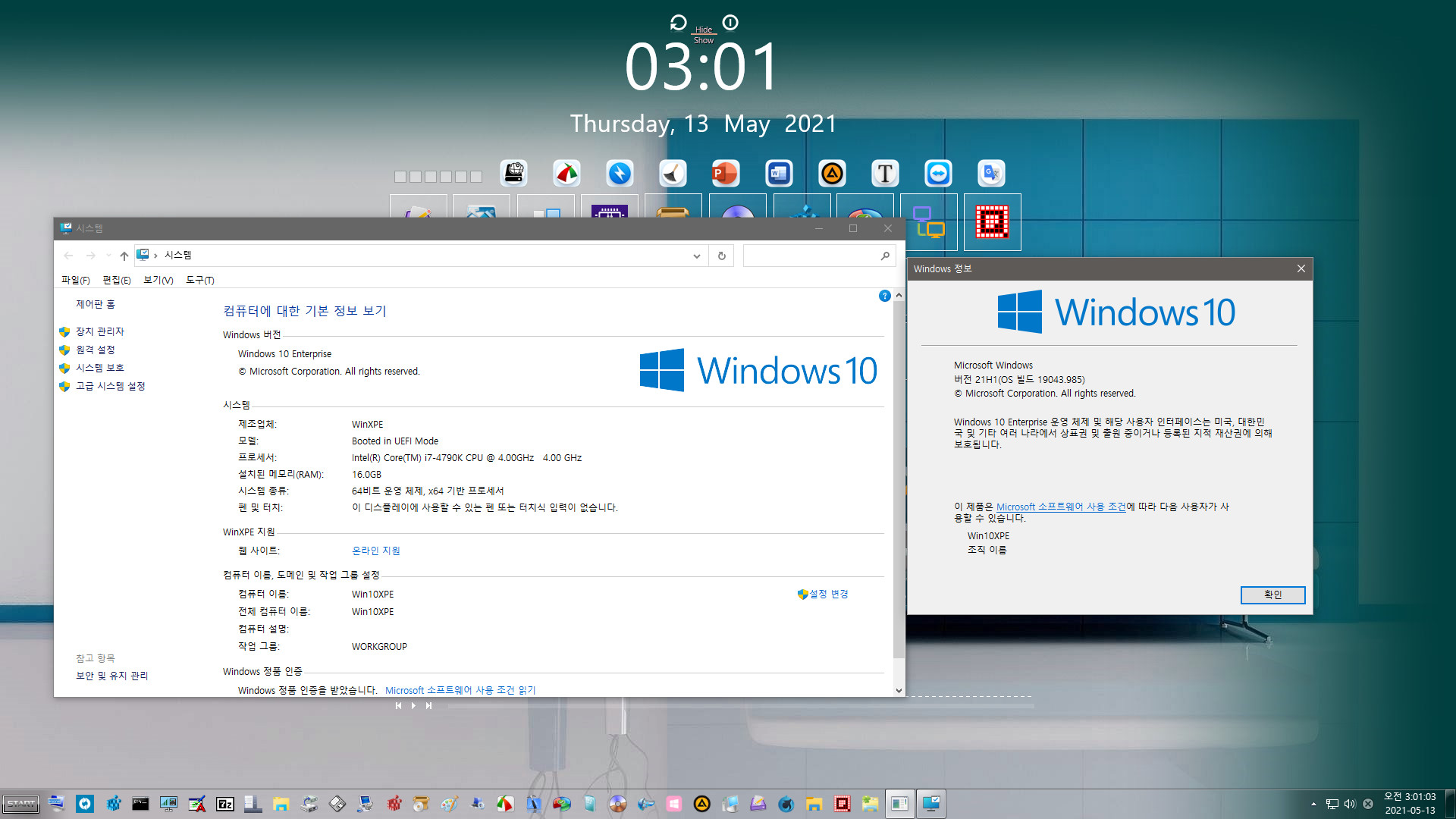Go up one level in 시스템 window
The width and height of the screenshot is (1456, 819).
coord(124,256)
